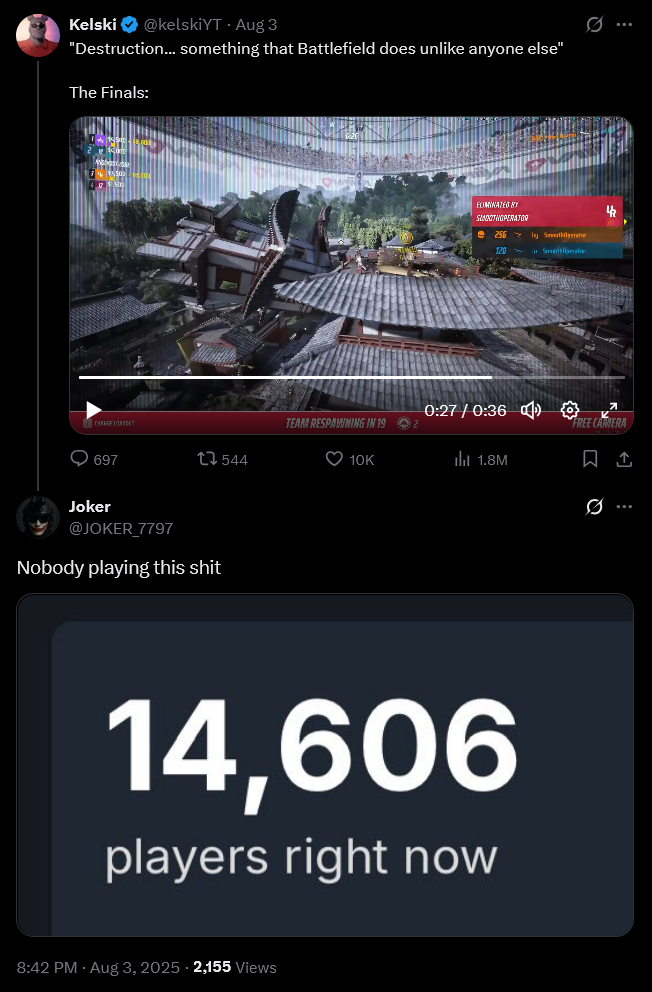This screenshot has width=652, height=992.
Task: Seek on the video progress bar
Action: click(352, 377)
